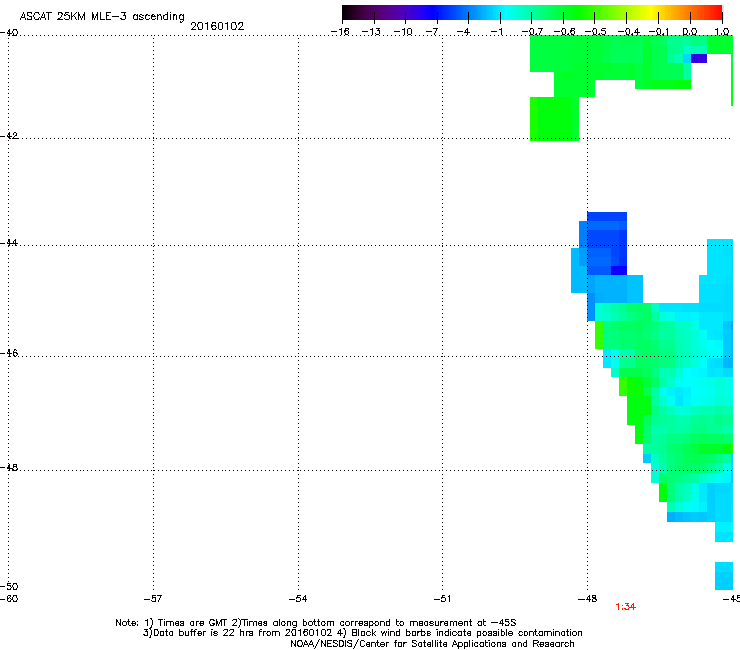The height and width of the screenshot is (650, 740).
Task: Click the isolated cyan data block near latitude -50
Action: click(723, 575)
